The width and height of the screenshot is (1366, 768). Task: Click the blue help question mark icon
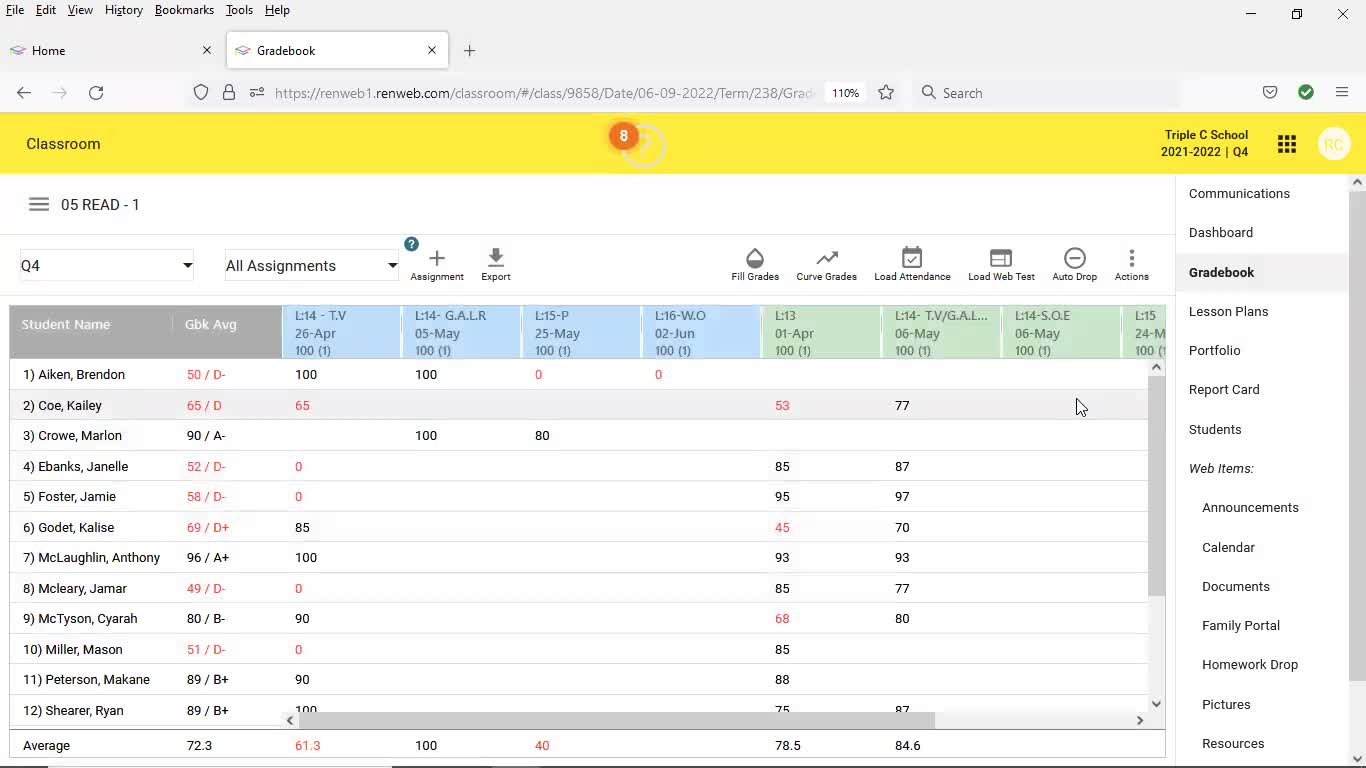pos(411,244)
